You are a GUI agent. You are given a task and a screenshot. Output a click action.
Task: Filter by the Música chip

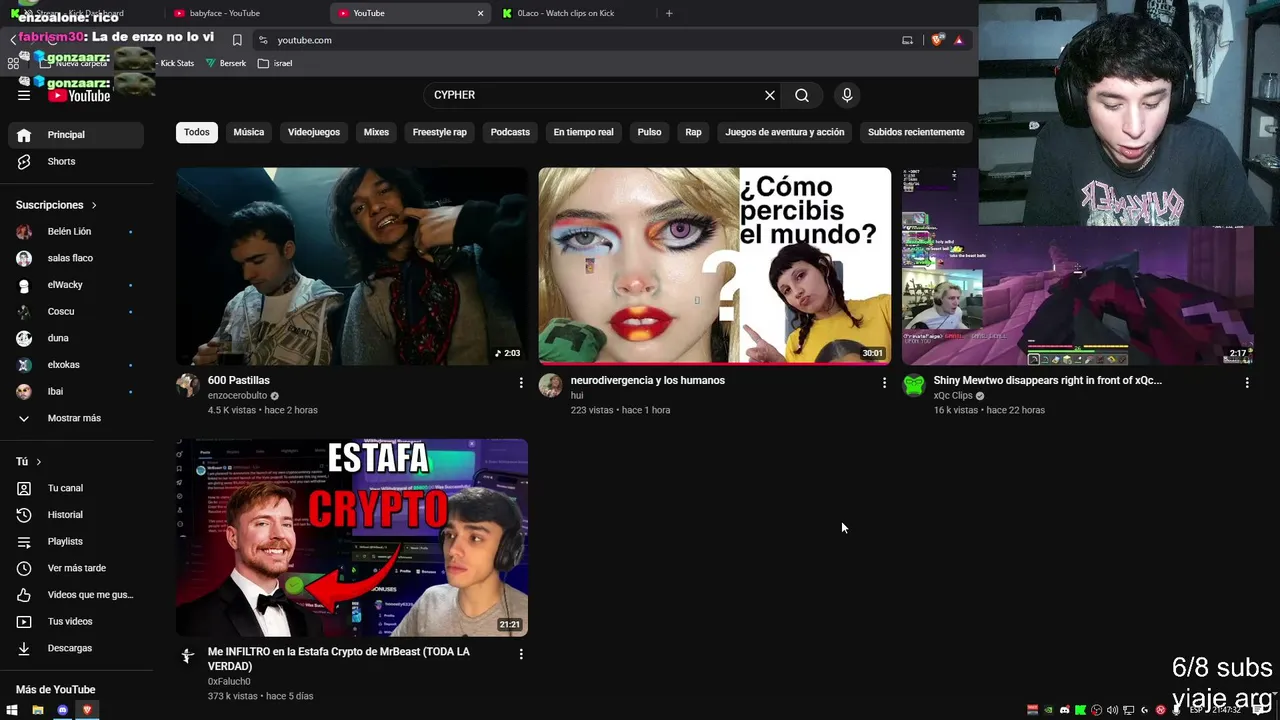click(x=249, y=132)
